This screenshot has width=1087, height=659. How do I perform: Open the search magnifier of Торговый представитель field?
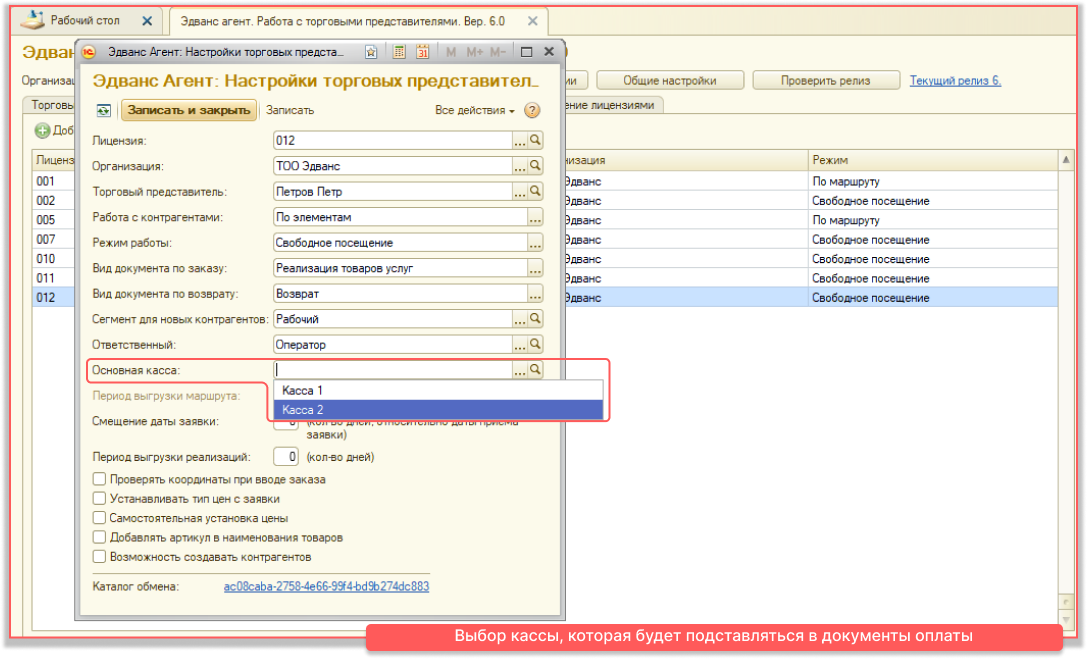click(535, 191)
